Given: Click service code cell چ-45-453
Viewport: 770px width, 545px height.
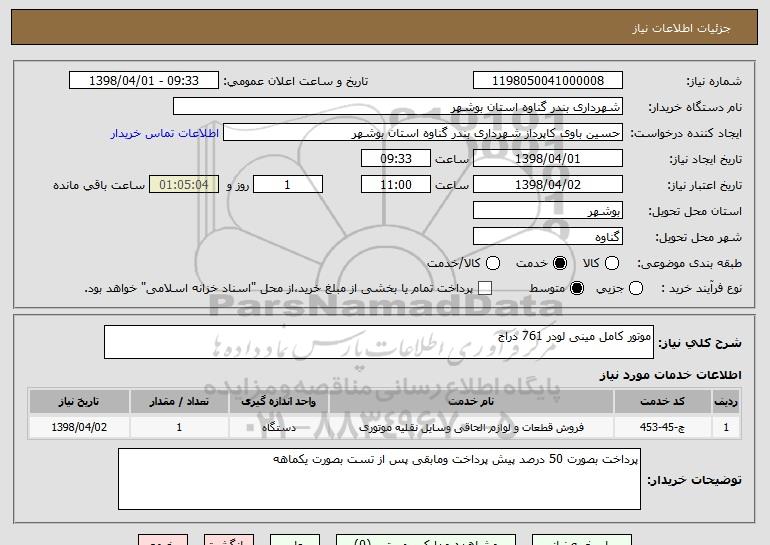Looking at the screenshot, I should click(662, 427).
